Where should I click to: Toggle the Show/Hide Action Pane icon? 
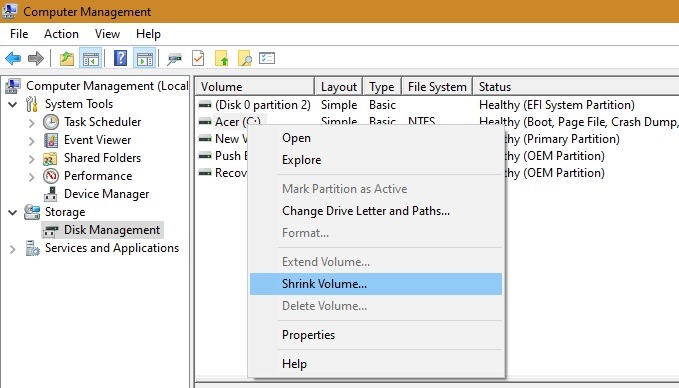(x=145, y=58)
